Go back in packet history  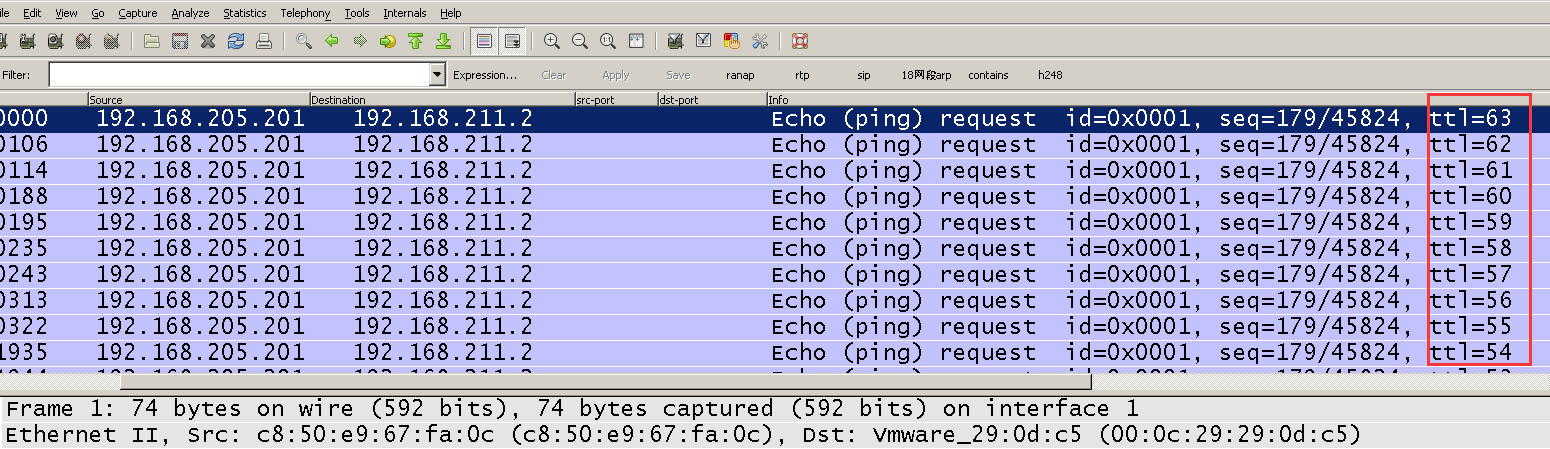(332, 41)
